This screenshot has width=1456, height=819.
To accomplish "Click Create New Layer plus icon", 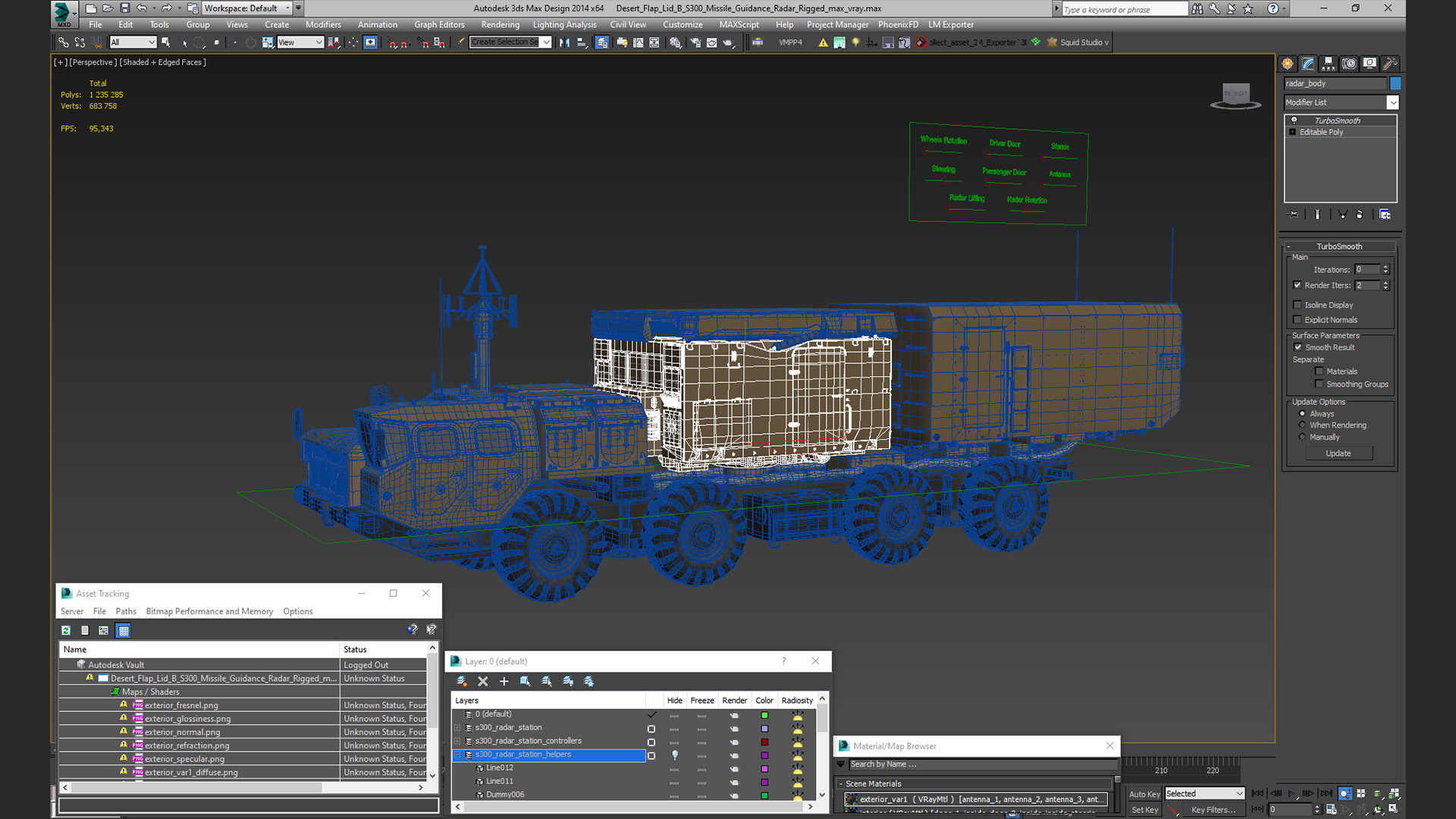I will click(x=504, y=681).
